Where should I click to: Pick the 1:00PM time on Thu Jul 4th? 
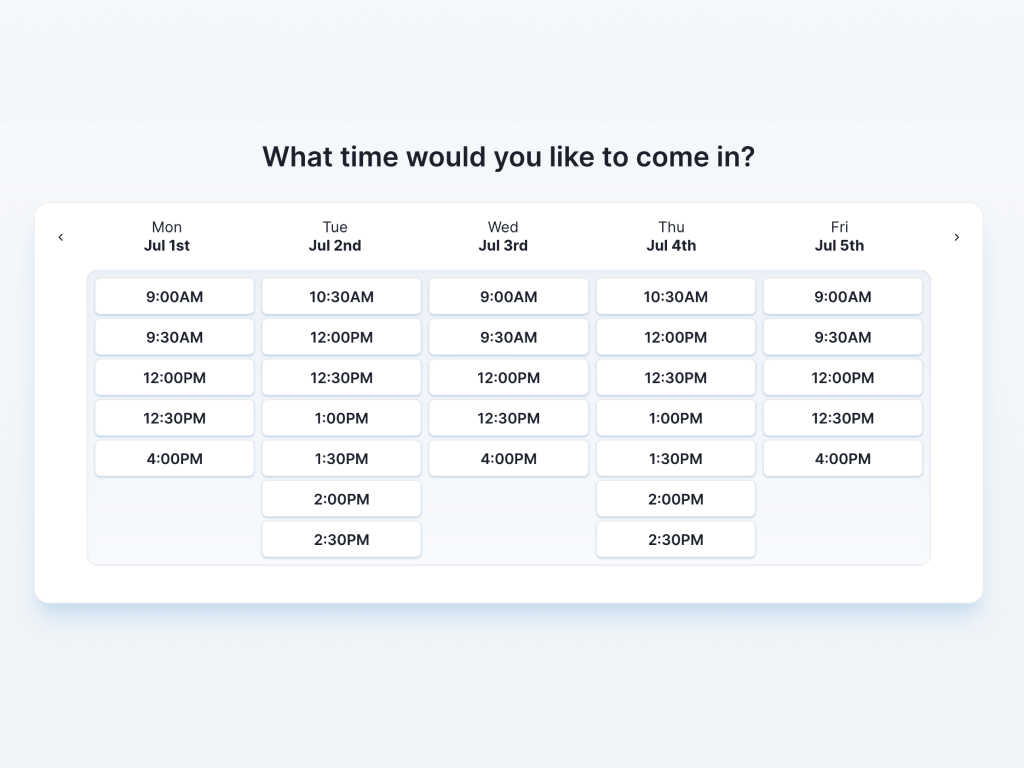pos(675,418)
